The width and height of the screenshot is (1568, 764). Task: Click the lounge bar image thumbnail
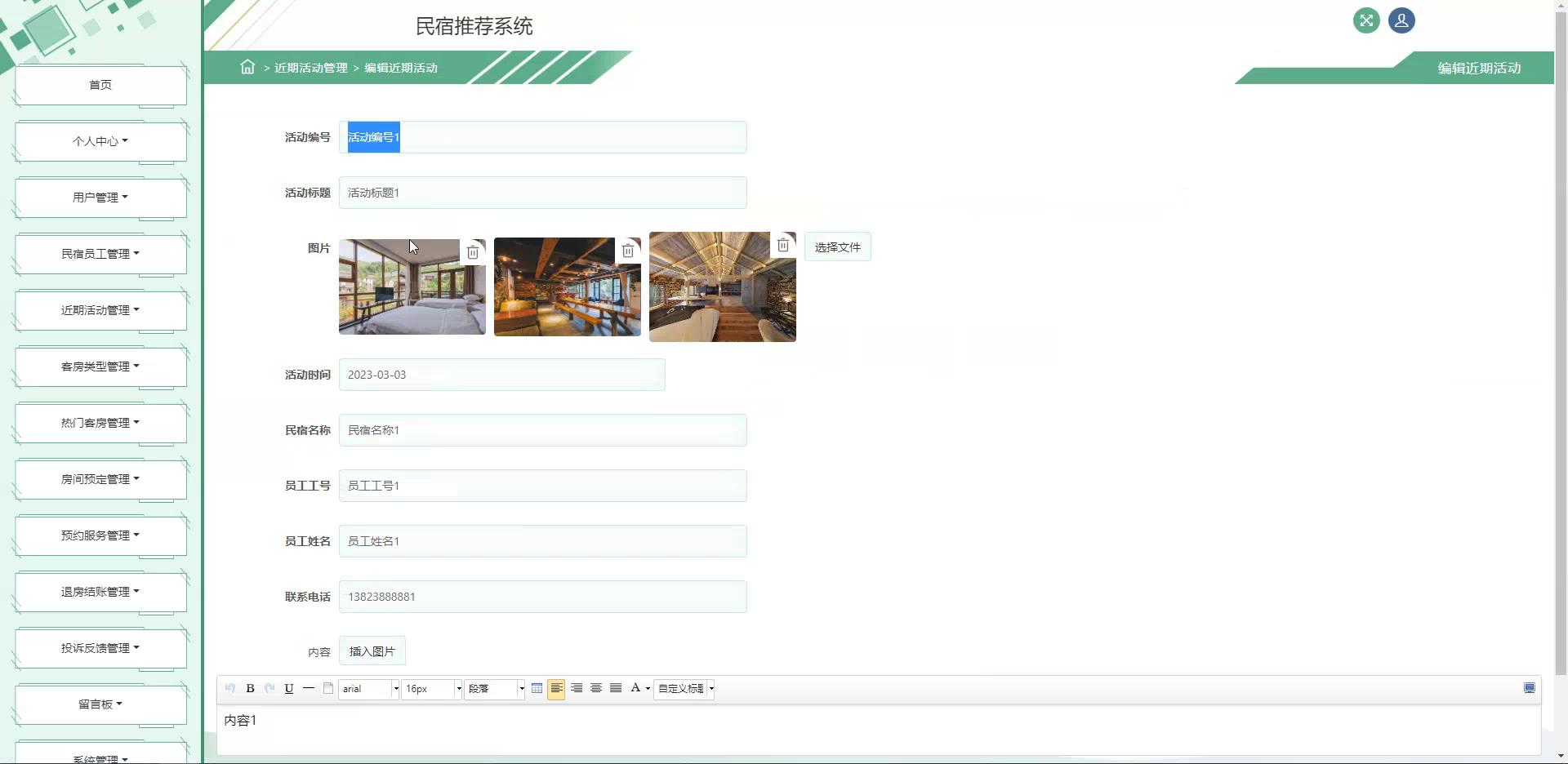(x=568, y=286)
